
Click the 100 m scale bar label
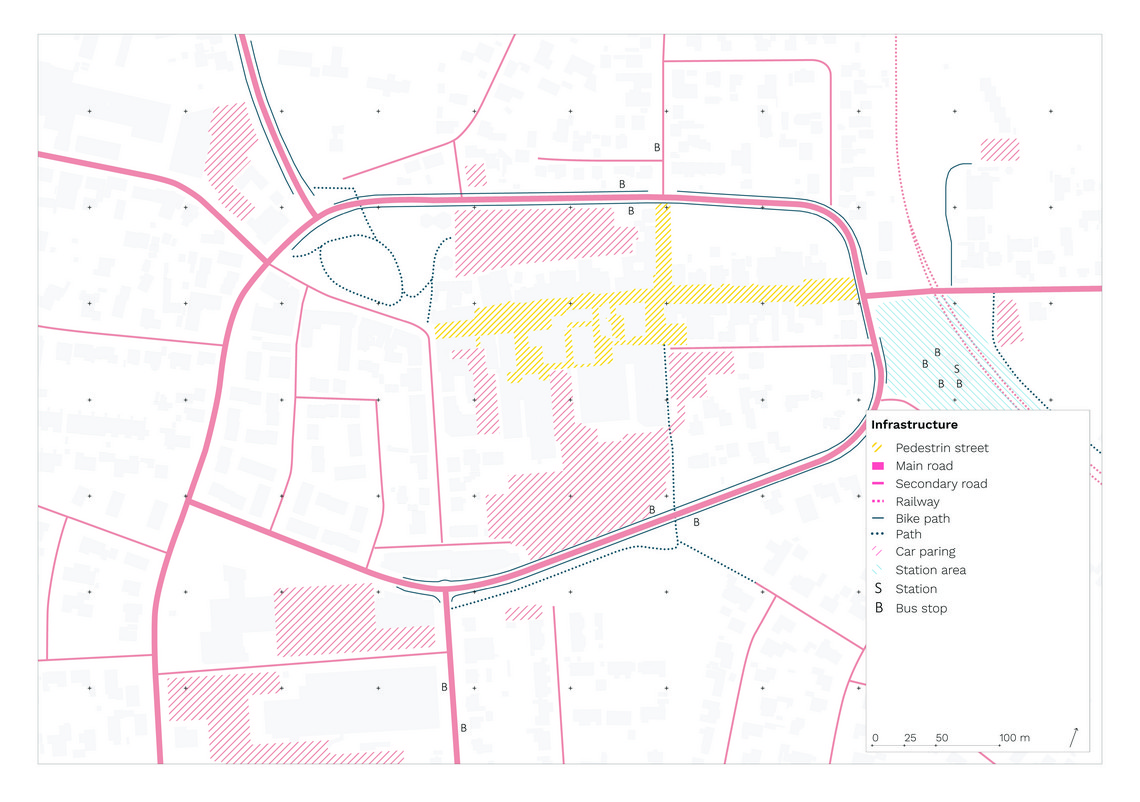click(x=1014, y=737)
